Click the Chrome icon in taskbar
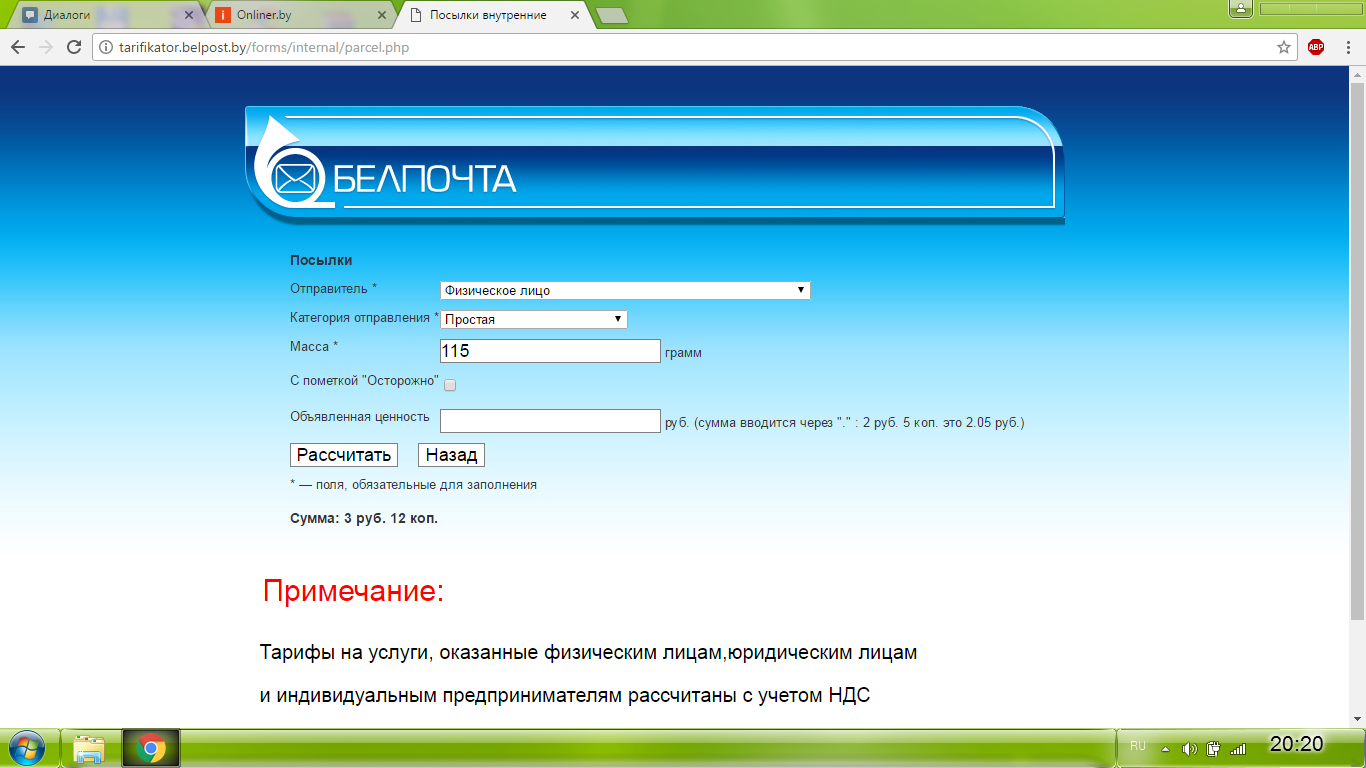The width and height of the screenshot is (1366, 768). [x=151, y=748]
